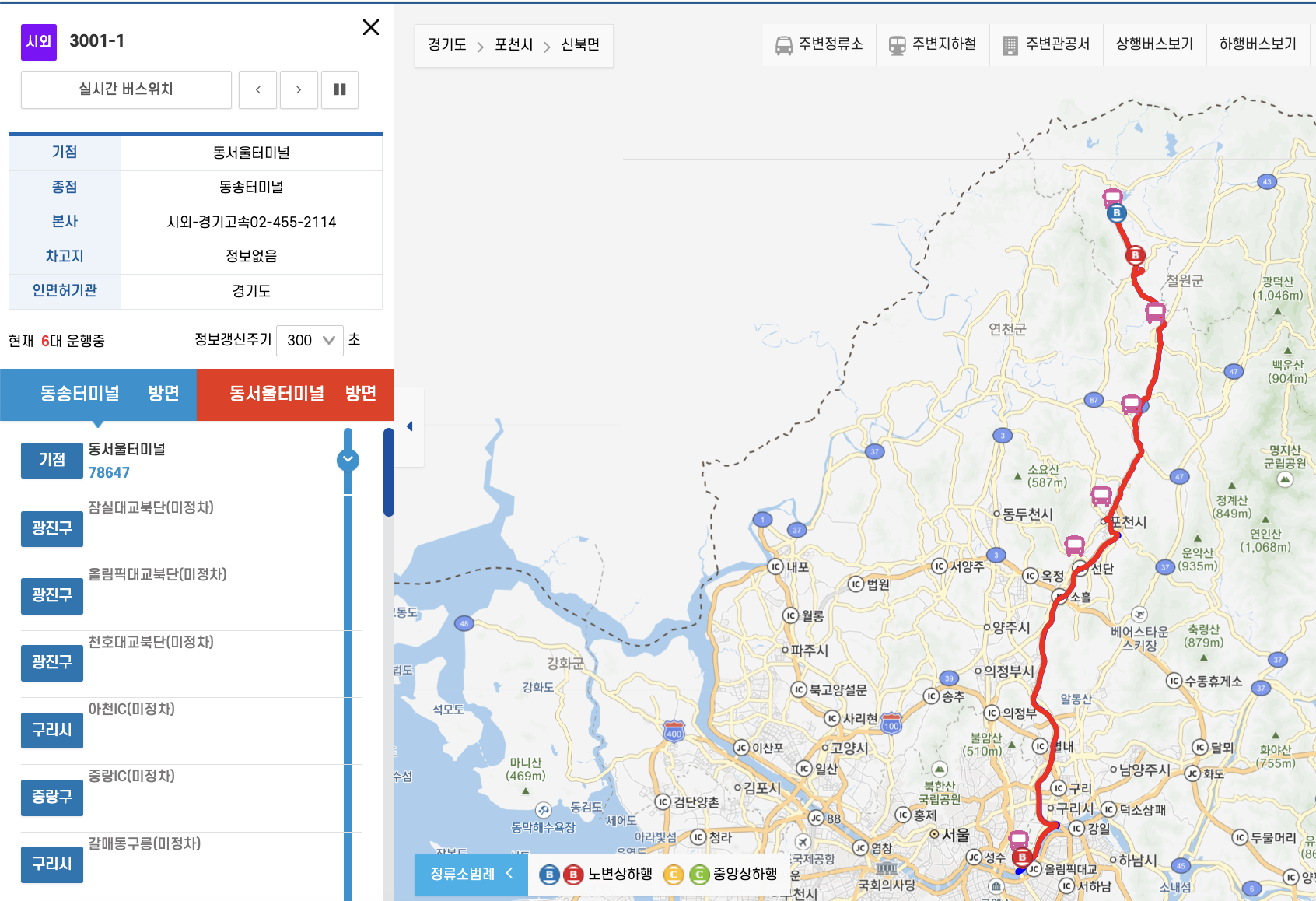The width and height of the screenshot is (1316, 901).
Task: Click the 본사 phone number cell
Action: point(251,222)
